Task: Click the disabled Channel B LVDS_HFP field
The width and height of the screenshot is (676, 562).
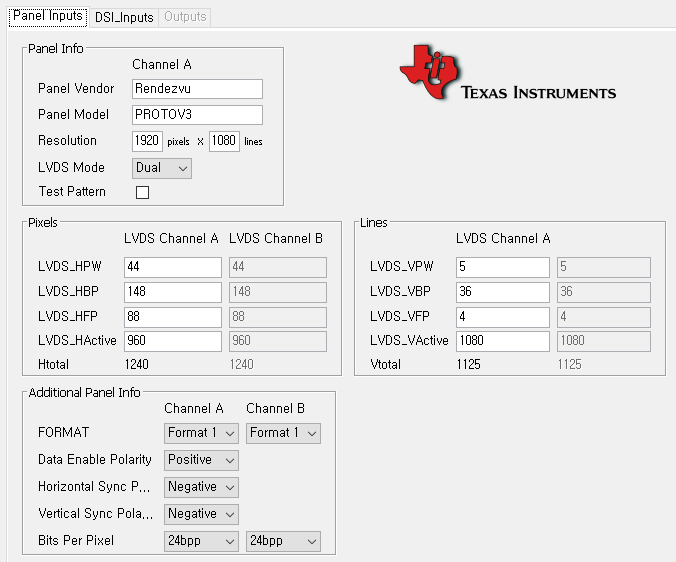Action: 278,317
